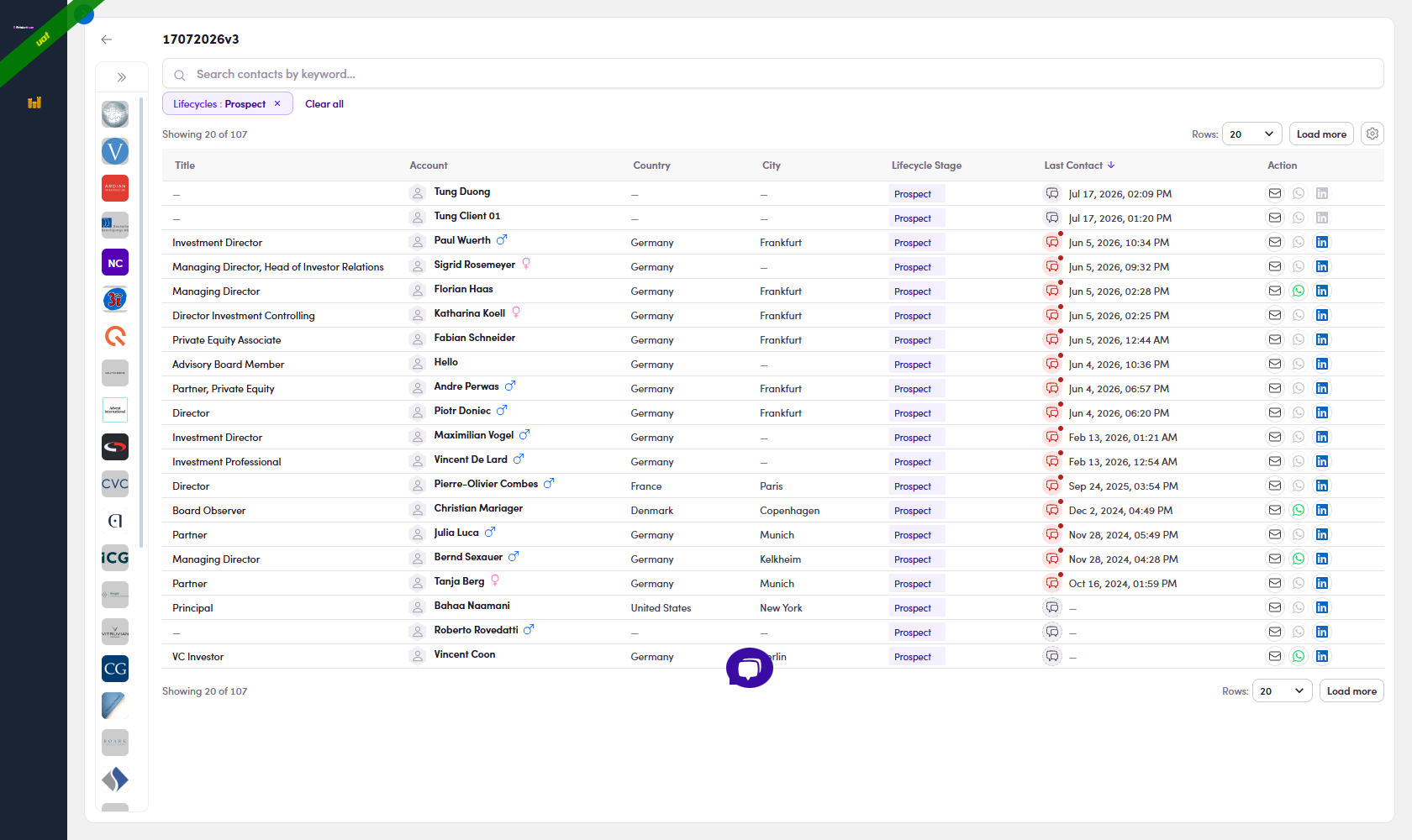
Task: Open bottom Rows per page dropdown
Action: point(1283,690)
